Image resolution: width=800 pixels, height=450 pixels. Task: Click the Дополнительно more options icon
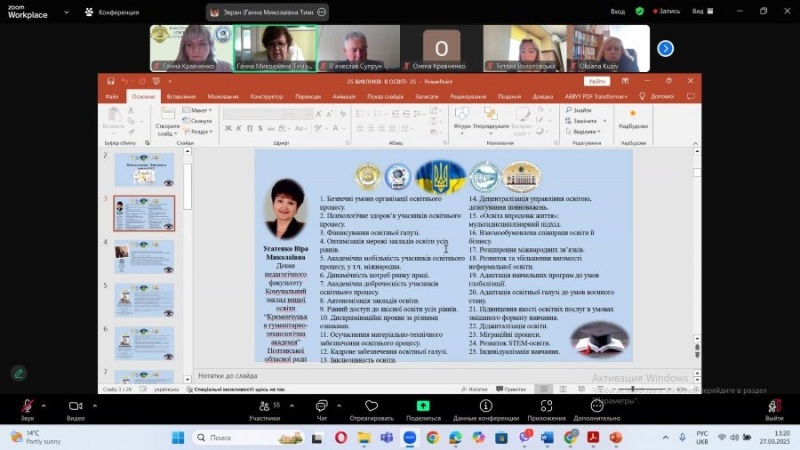click(x=596, y=406)
